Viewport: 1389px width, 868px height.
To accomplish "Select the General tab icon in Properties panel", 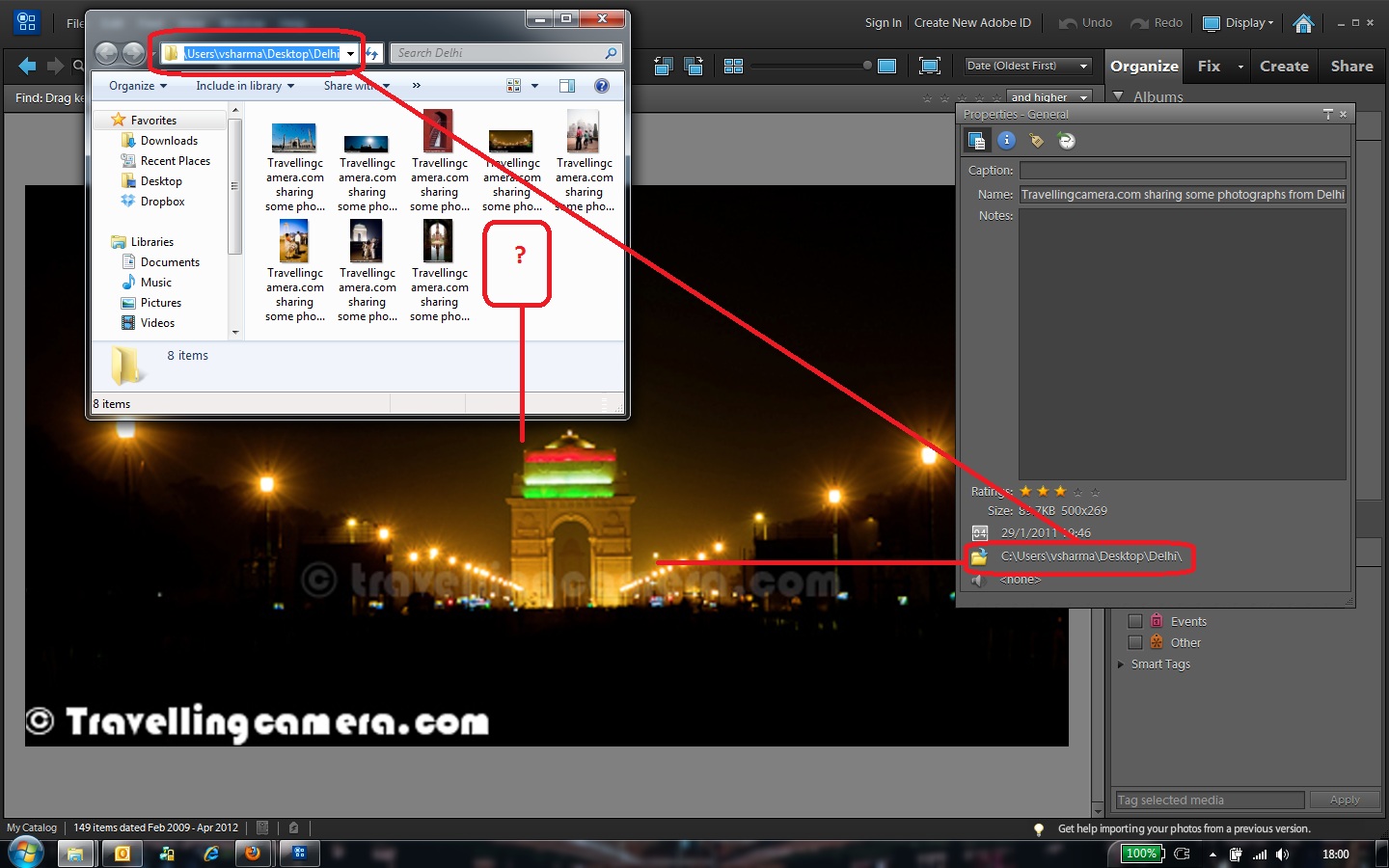I will point(977,140).
